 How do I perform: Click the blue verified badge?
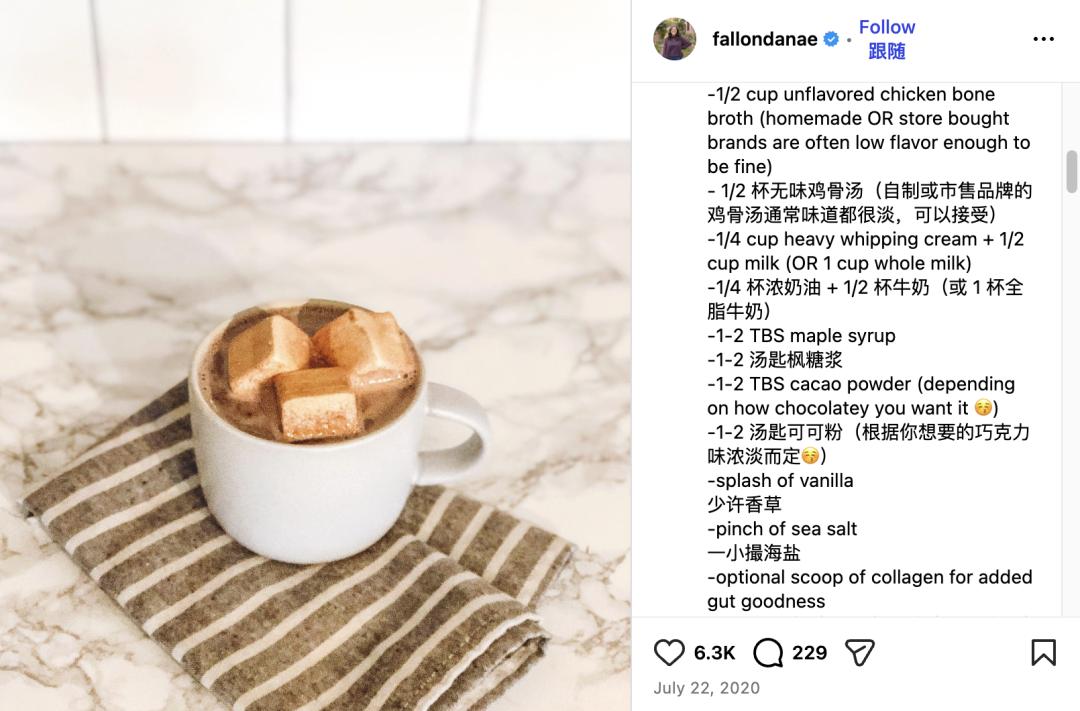click(831, 39)
